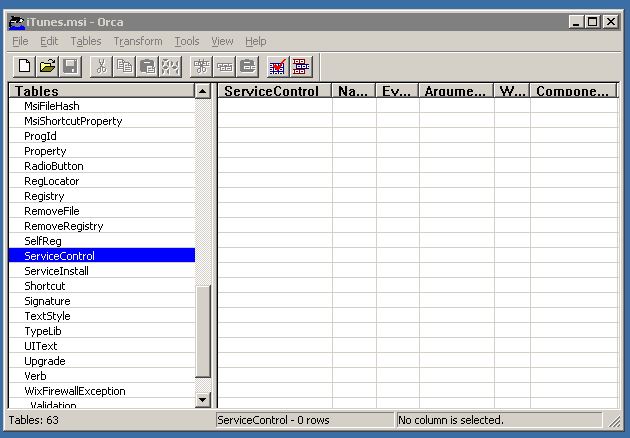Click the Drop Row toolbar icon
630x438 pixels.
click(248, 66)
